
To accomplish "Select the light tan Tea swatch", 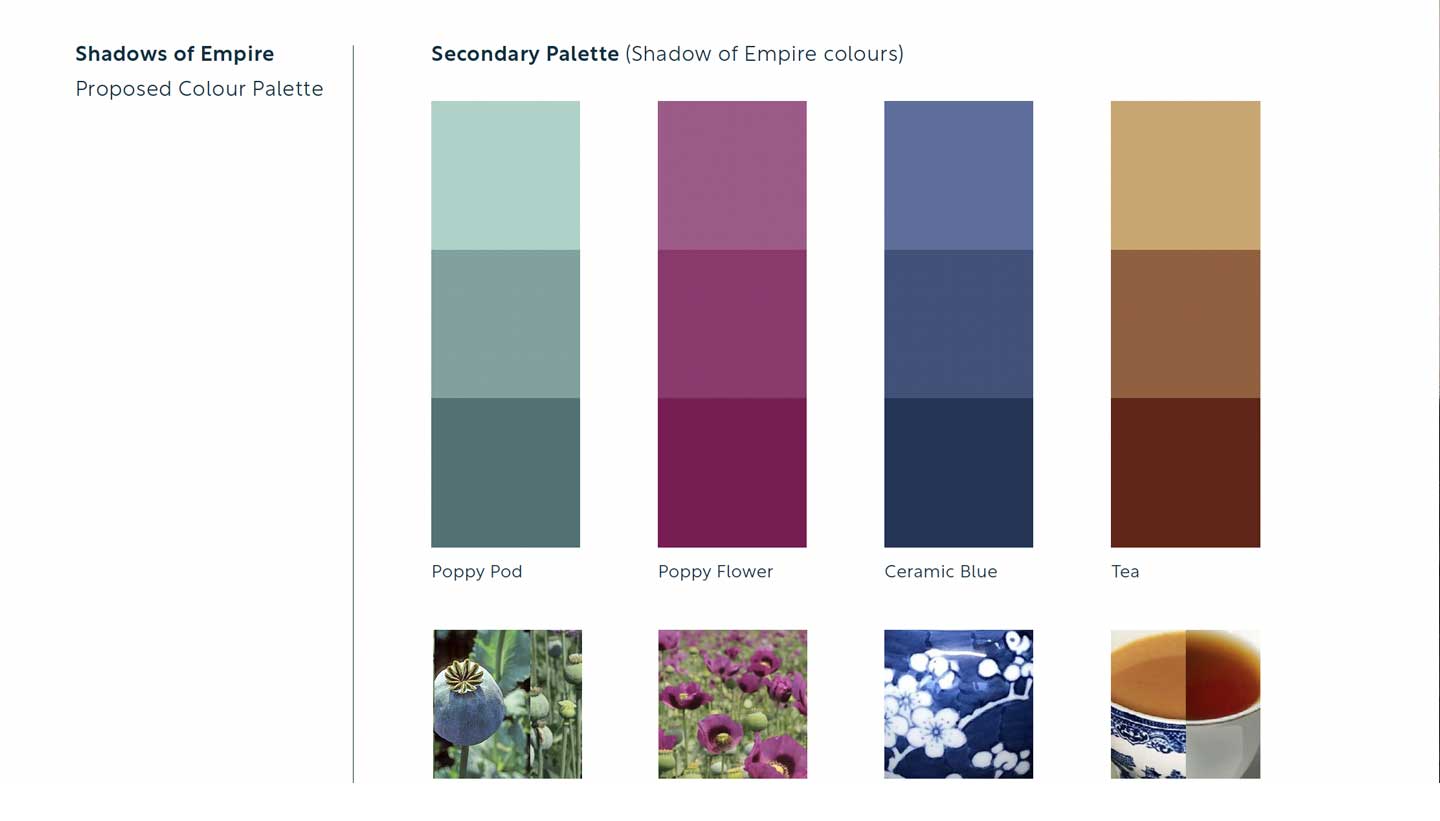I will 1185,175.
